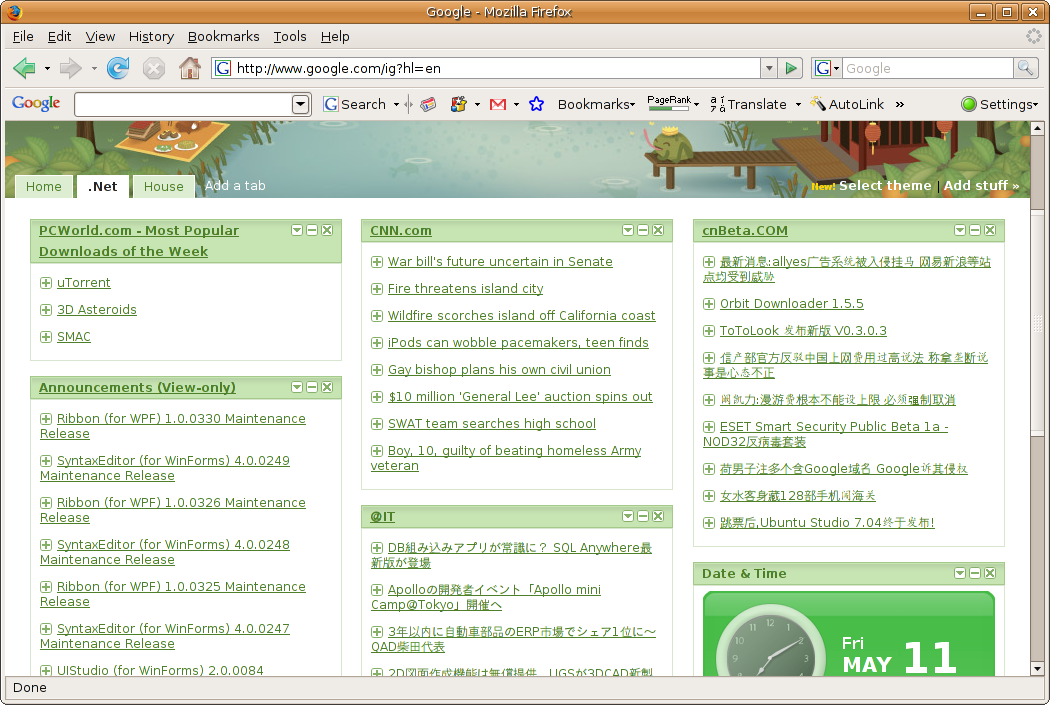Expand the 3D Asteroids item plus icon
The image size is (1050, 705).
46,309
